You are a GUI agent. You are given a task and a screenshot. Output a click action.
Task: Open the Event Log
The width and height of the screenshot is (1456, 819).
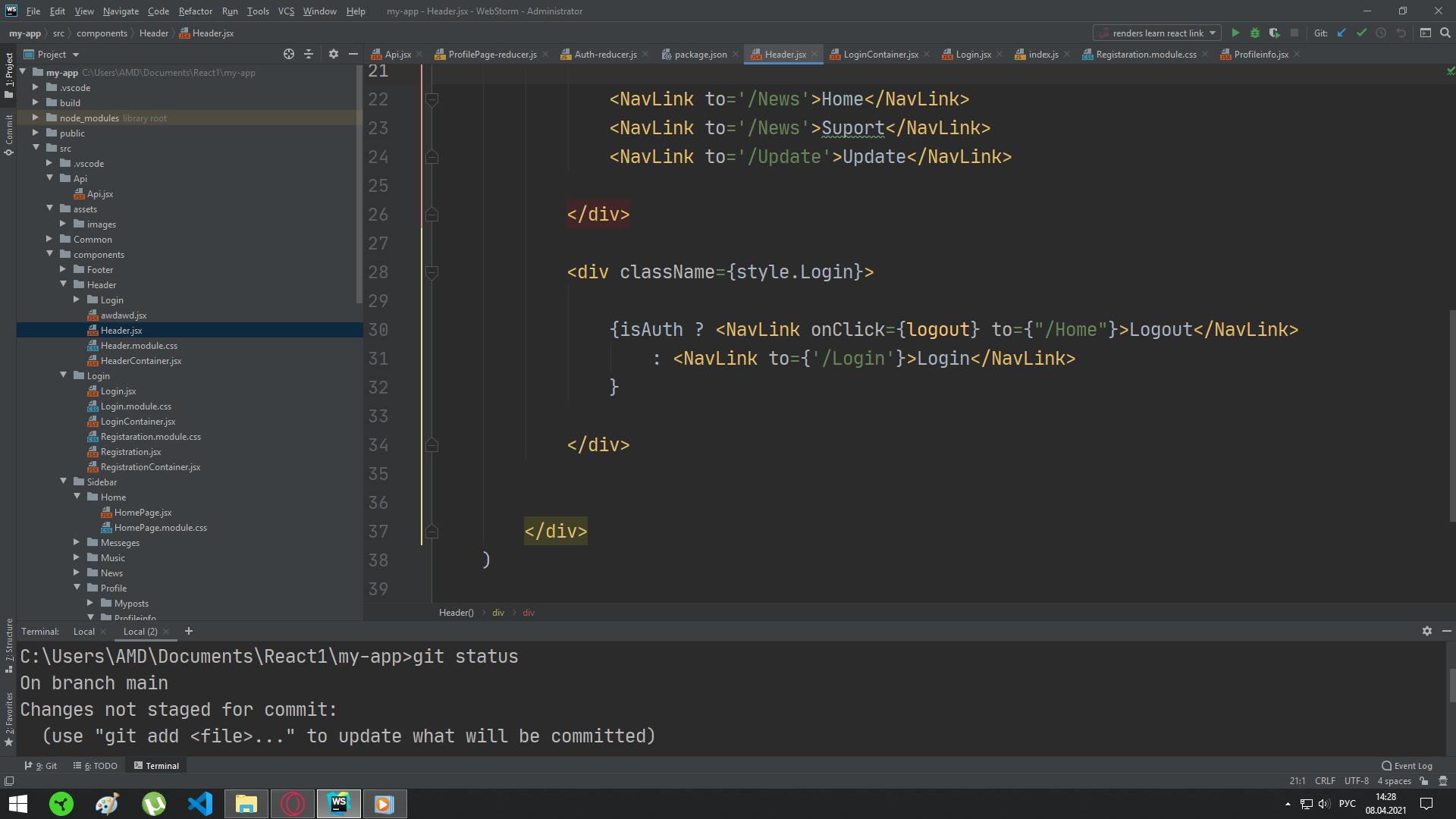[x=1407, y=766]
